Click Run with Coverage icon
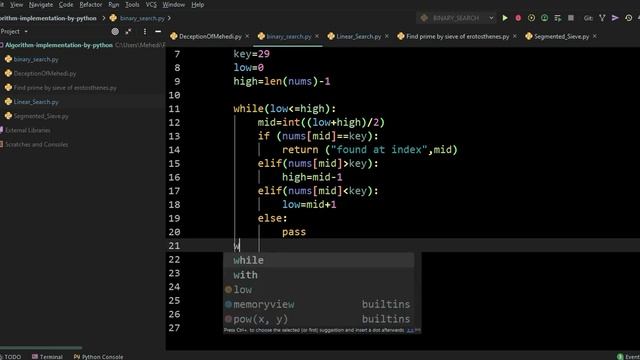This screenshot has height=360, width=640. pos(531,18)
